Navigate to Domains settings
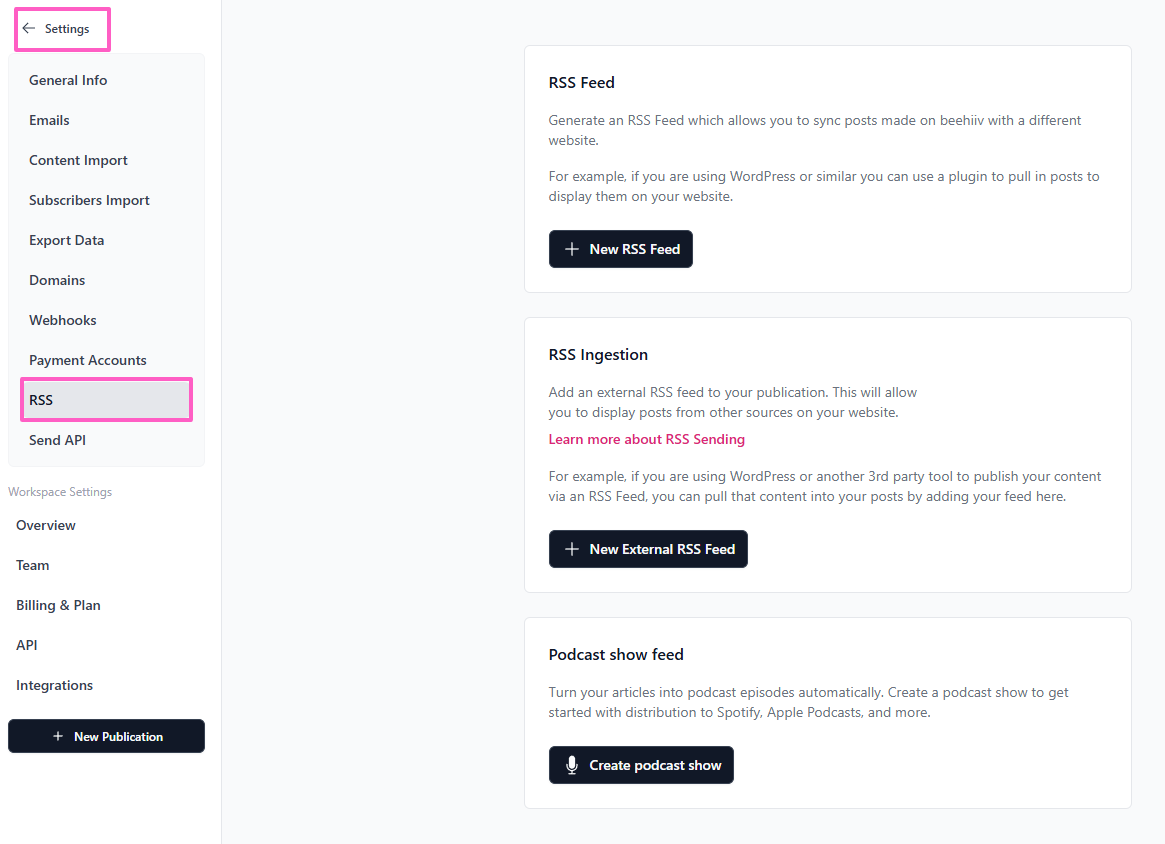Viewport: 1165px width, 844px height. 57,280
